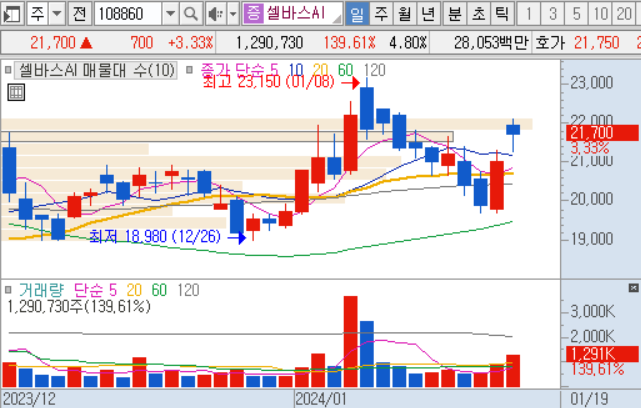The width and height of the screenshot is (641, 408).
Task: Select the 주 weekly period tab
Action: pos(381,14)
